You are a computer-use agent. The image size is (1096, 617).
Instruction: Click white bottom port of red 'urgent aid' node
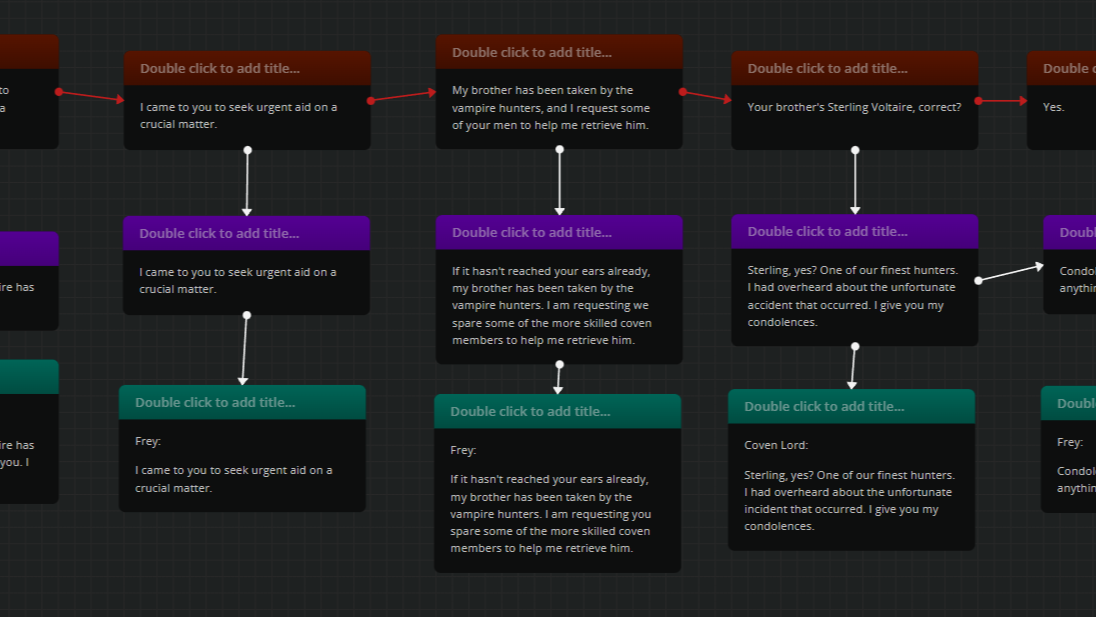(247, 150)
